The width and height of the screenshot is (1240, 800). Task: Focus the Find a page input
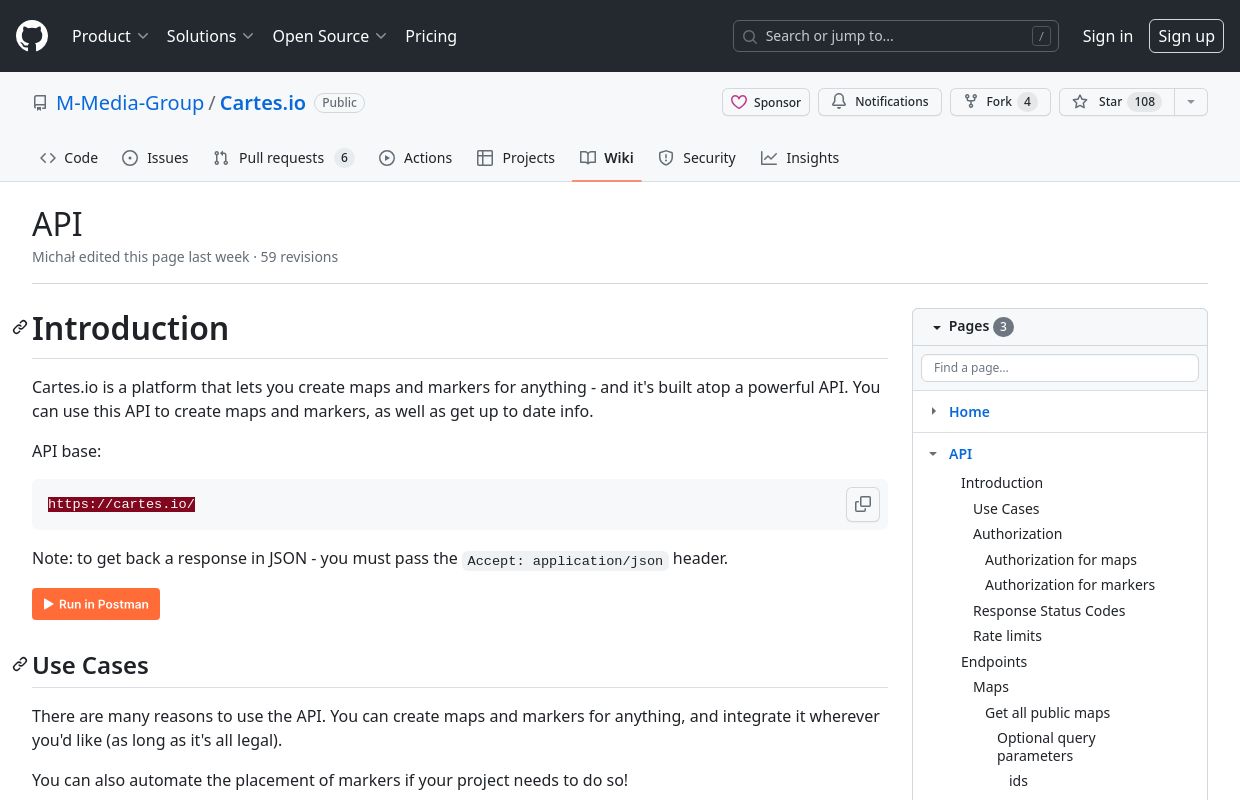click(1060, 368)
